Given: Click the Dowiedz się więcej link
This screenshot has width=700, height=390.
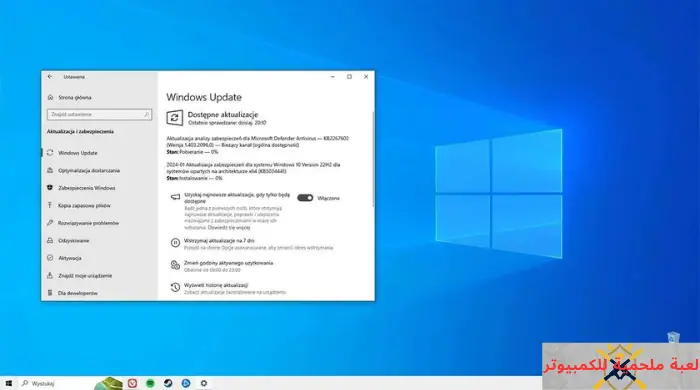Looking at the screenshot, I should click(x=229, y=228).
